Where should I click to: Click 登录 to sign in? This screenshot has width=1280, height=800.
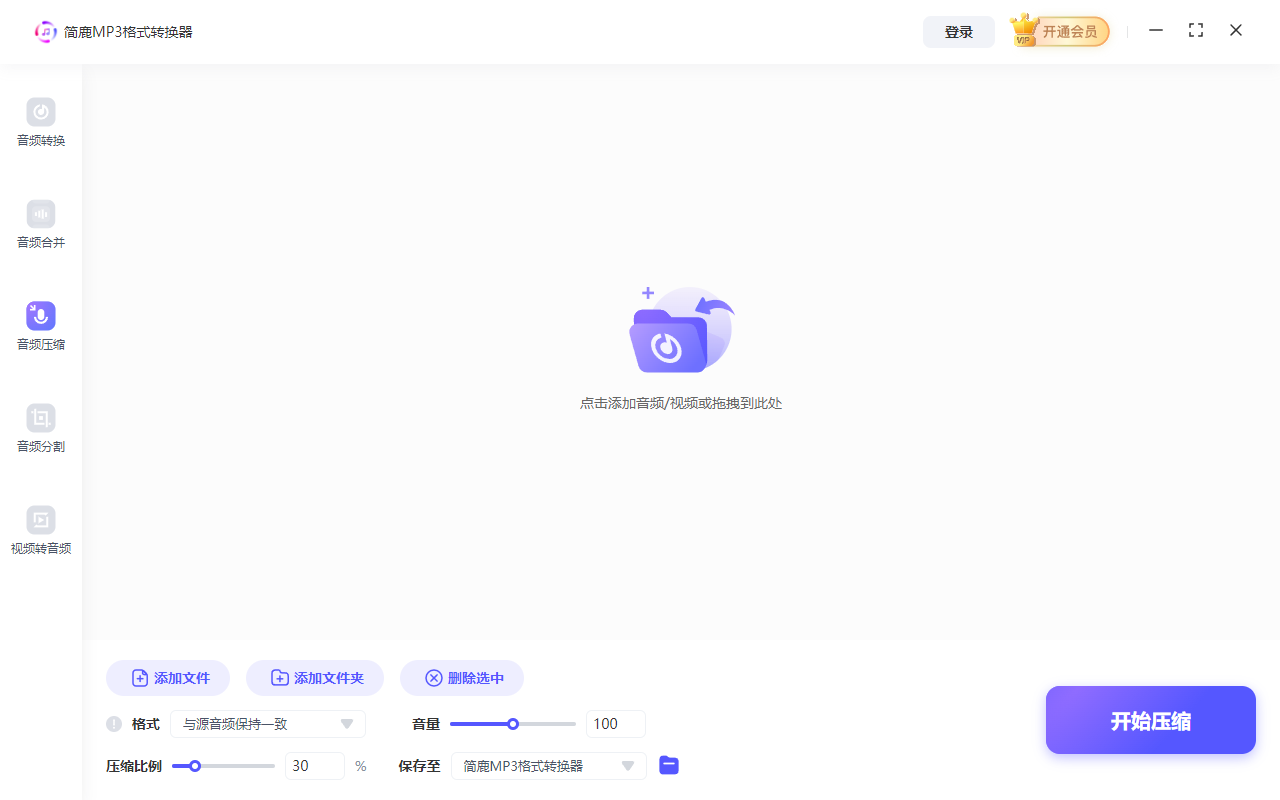[958, 31]
